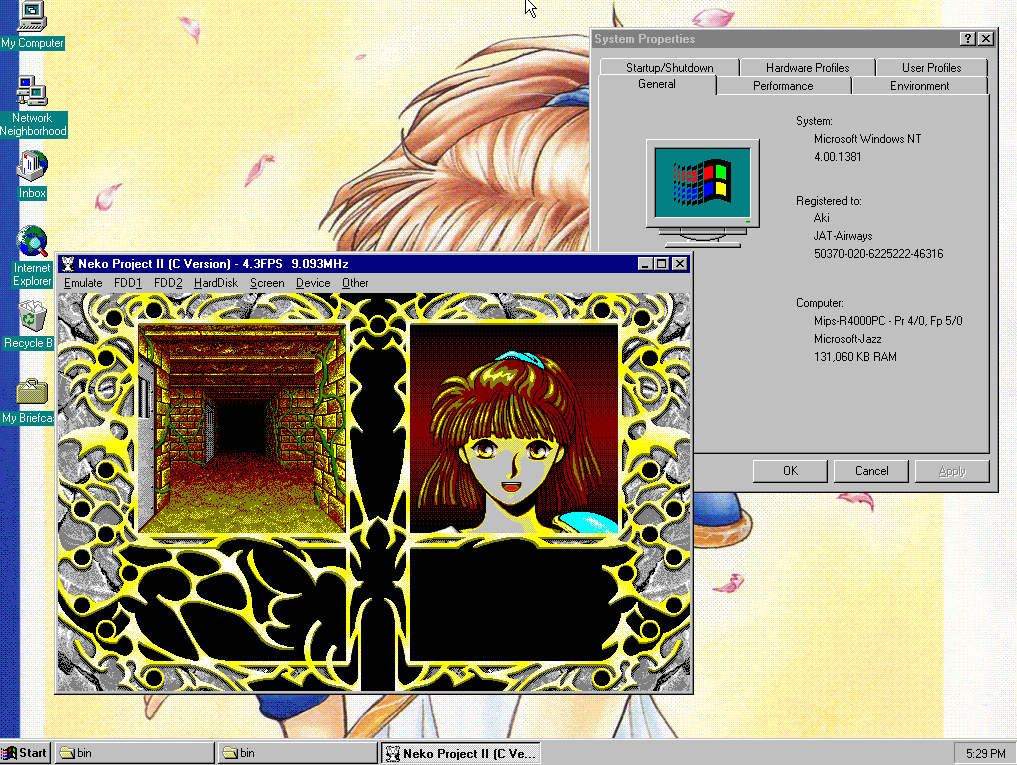Expand the FDD2 menu
Screen dimensions: 1017x765
click(x=168, y=283)
